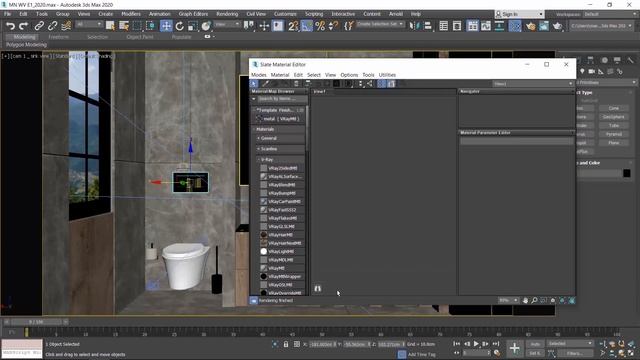
Task: Collapse the V-Ray materials group
Action: click(x=280, y=160)
